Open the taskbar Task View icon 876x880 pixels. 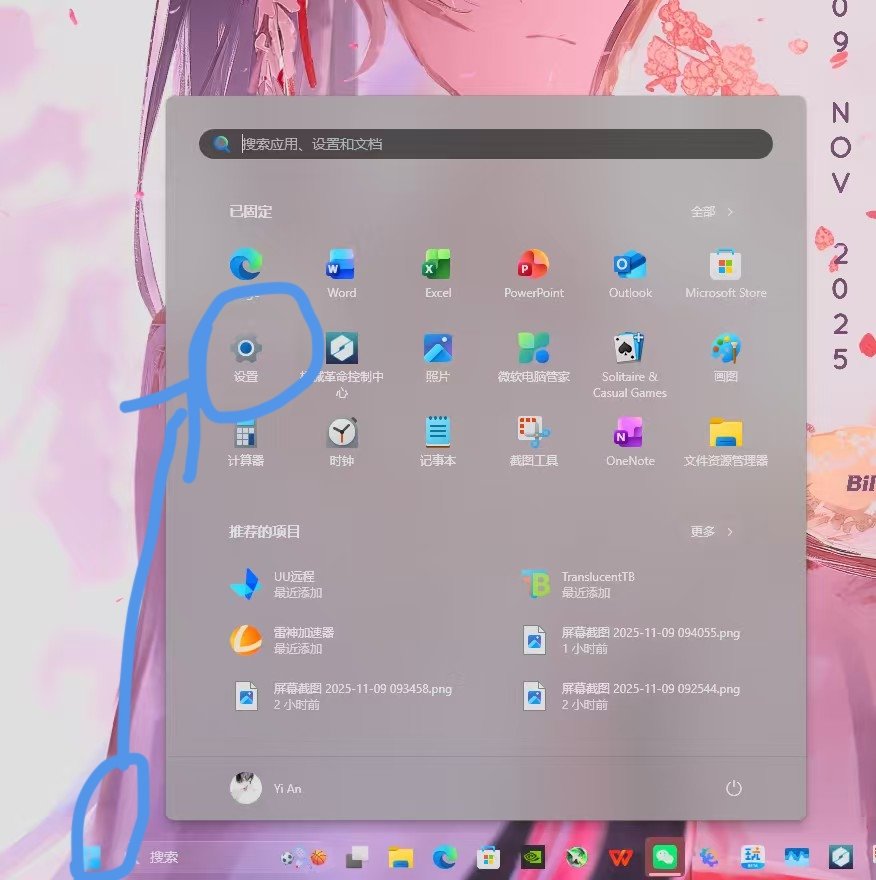pos(357,858)
